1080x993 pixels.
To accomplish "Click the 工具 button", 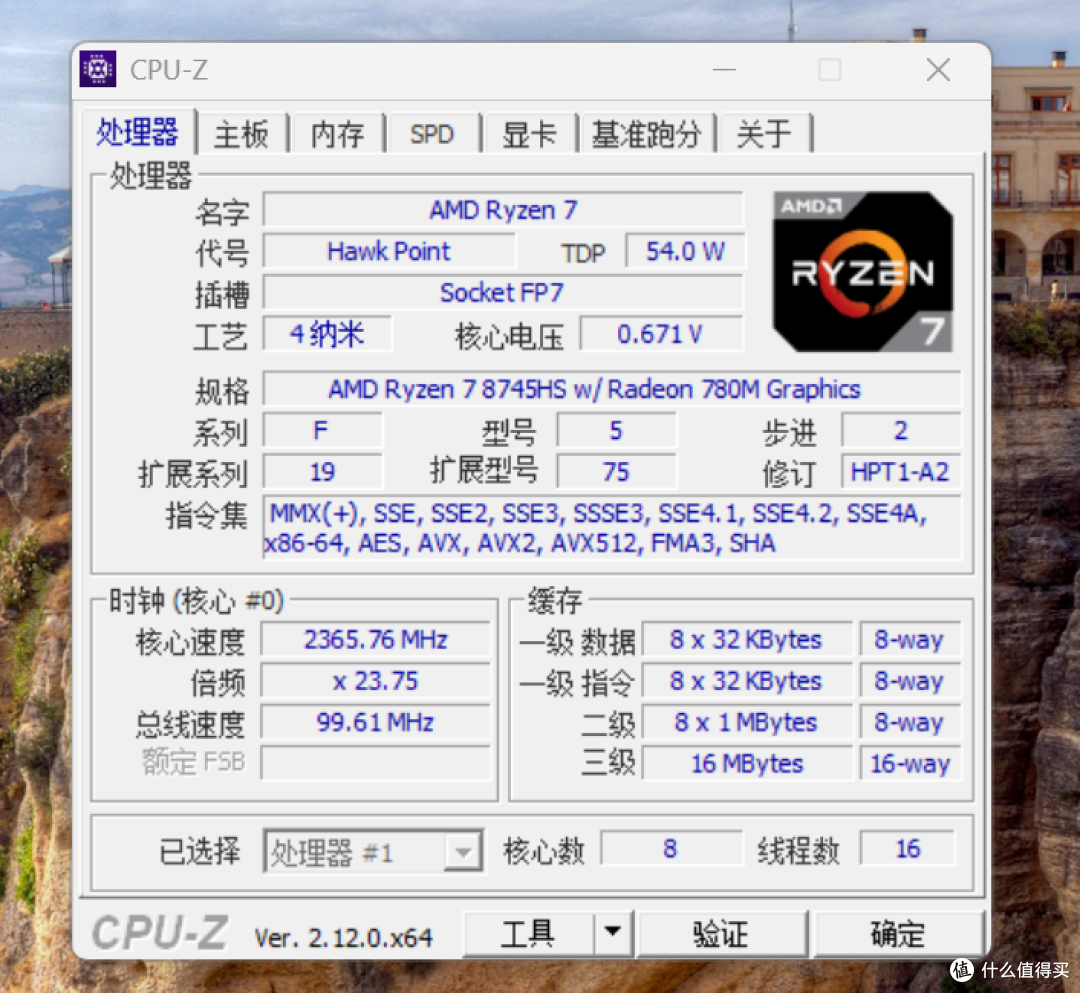I will [528, 933].
